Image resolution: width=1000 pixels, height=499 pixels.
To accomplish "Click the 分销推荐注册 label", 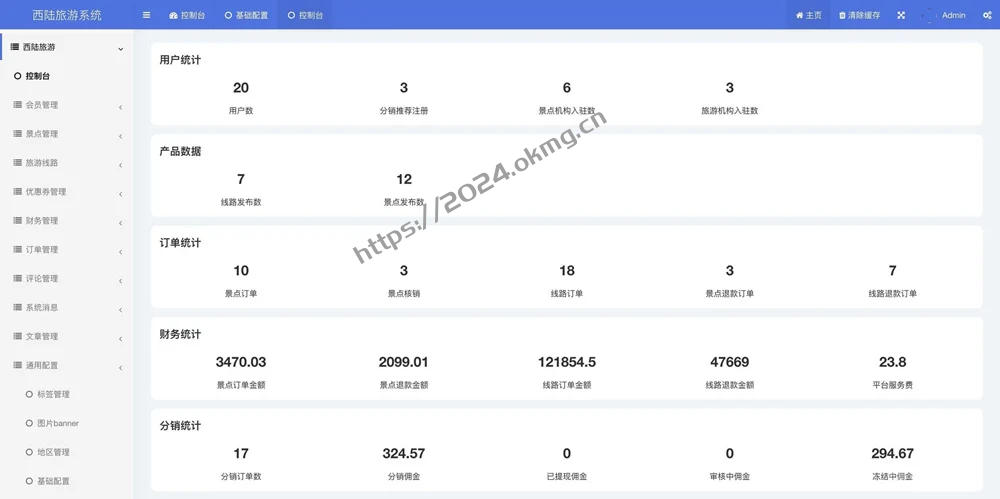I will pyautogui.click(x=404, y=110).
